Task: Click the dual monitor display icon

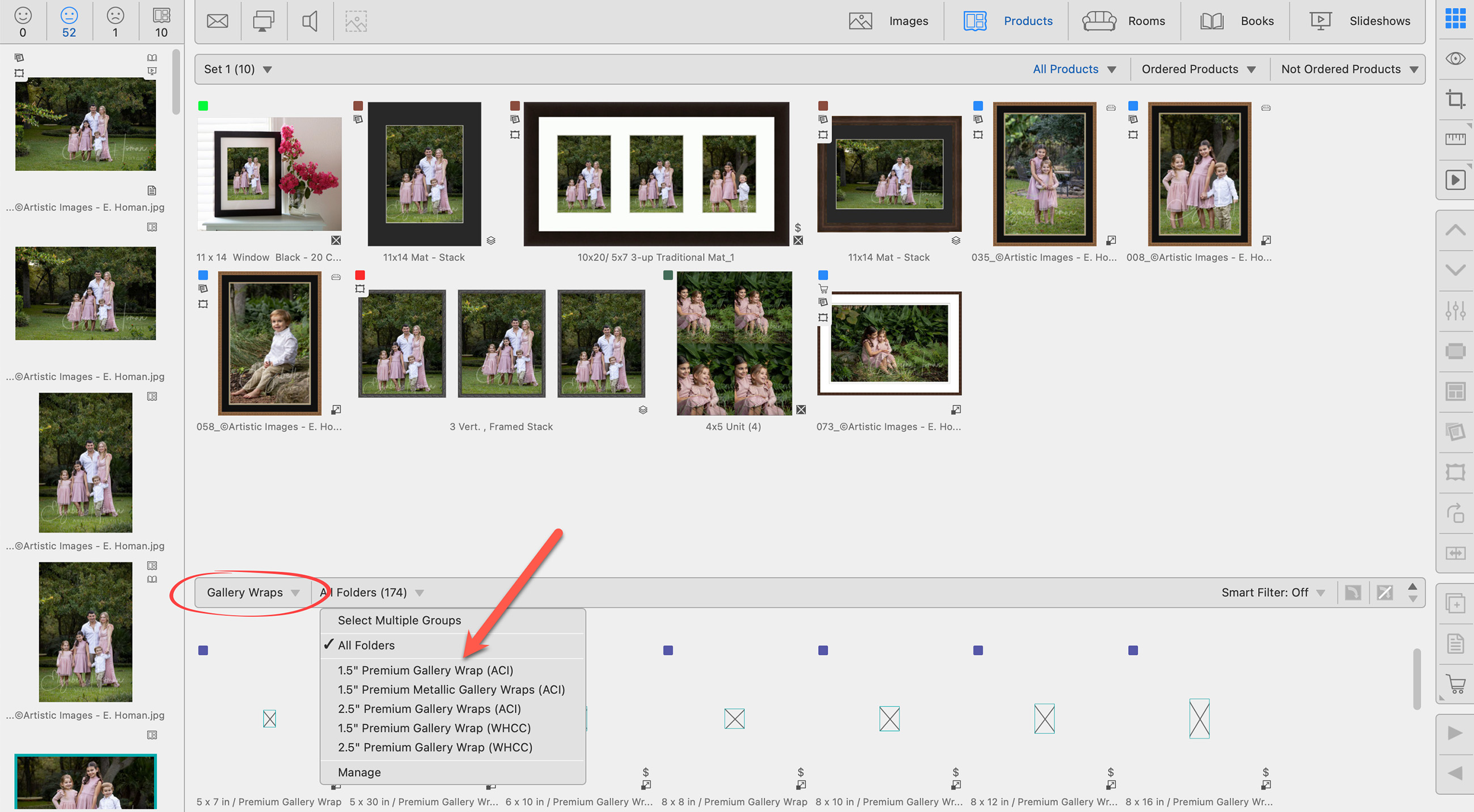Action: tap(263, 21)
